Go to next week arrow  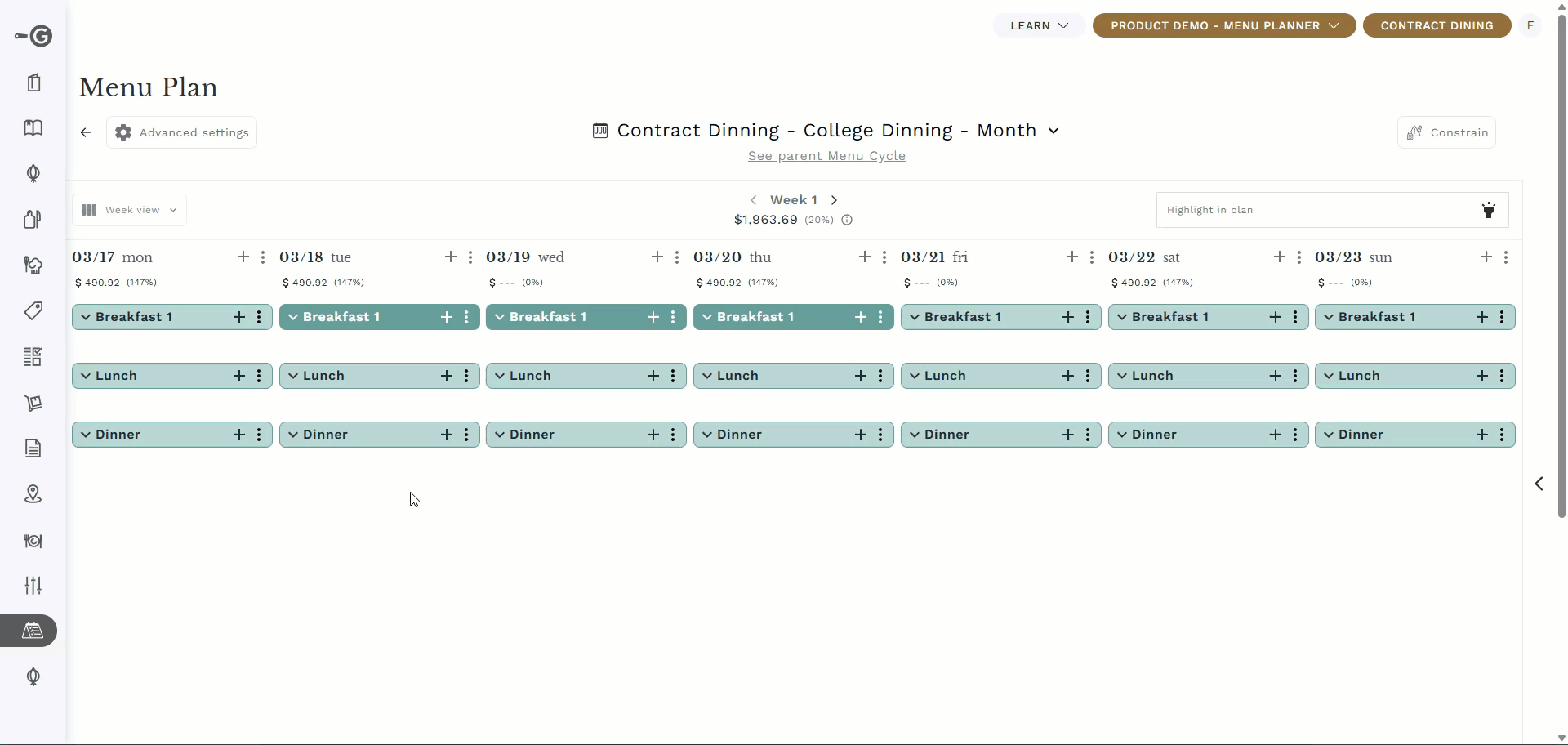(834, 200)
